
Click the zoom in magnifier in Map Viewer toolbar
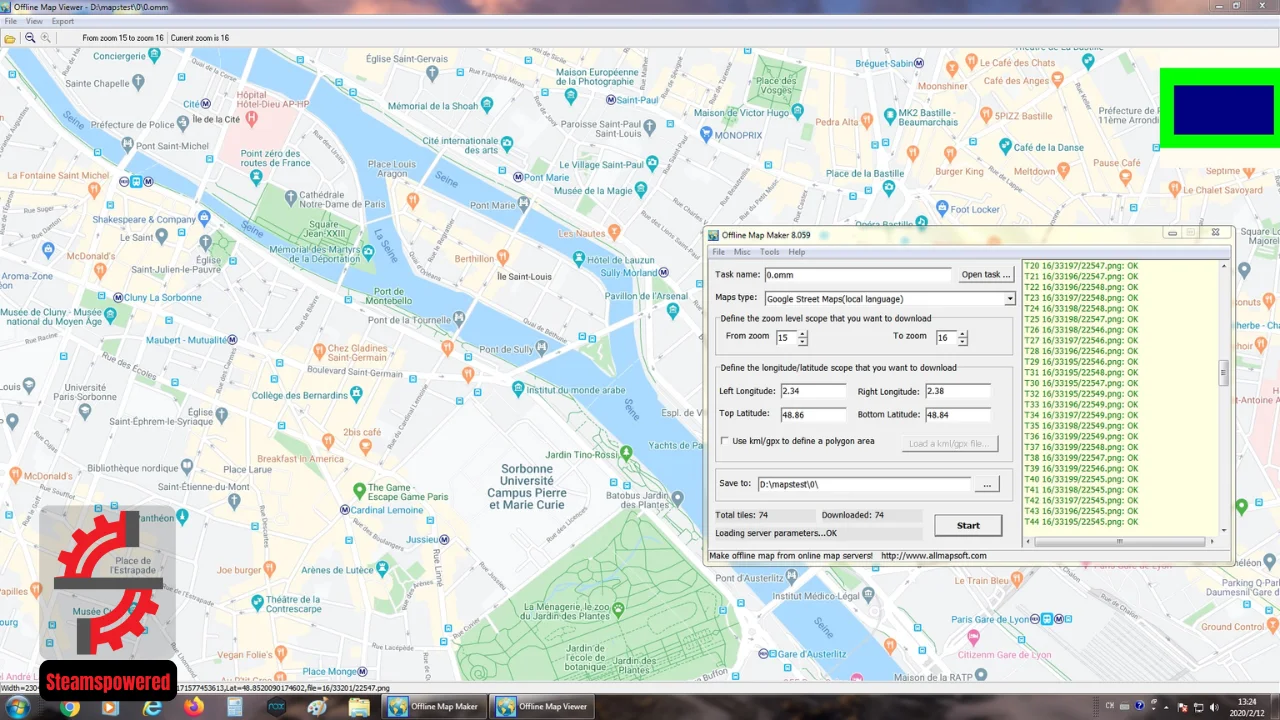point(45,38)
